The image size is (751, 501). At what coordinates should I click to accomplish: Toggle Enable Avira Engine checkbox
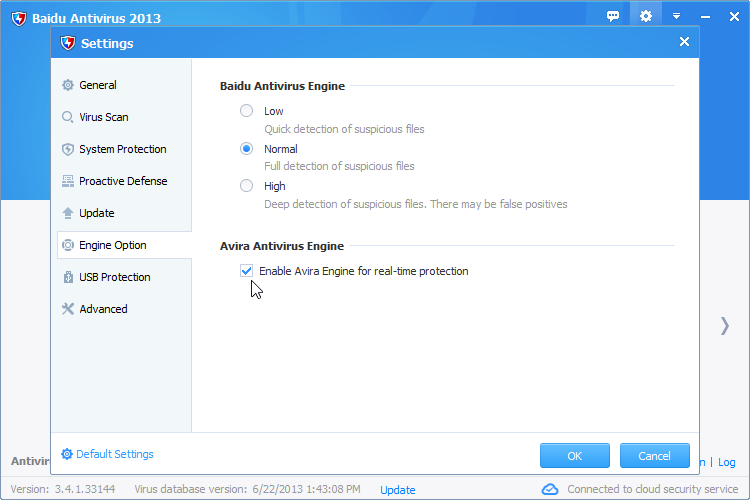click(246, 271)
